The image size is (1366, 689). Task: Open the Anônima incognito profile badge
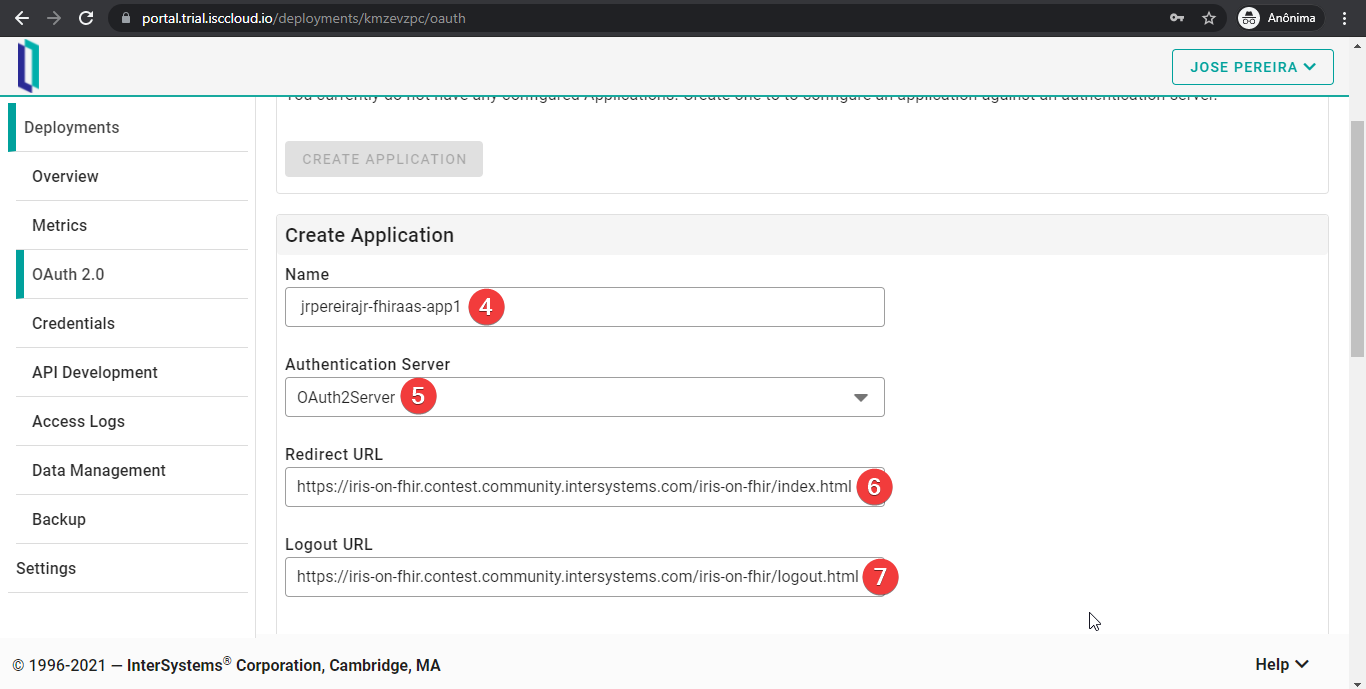pos(1280,18)
